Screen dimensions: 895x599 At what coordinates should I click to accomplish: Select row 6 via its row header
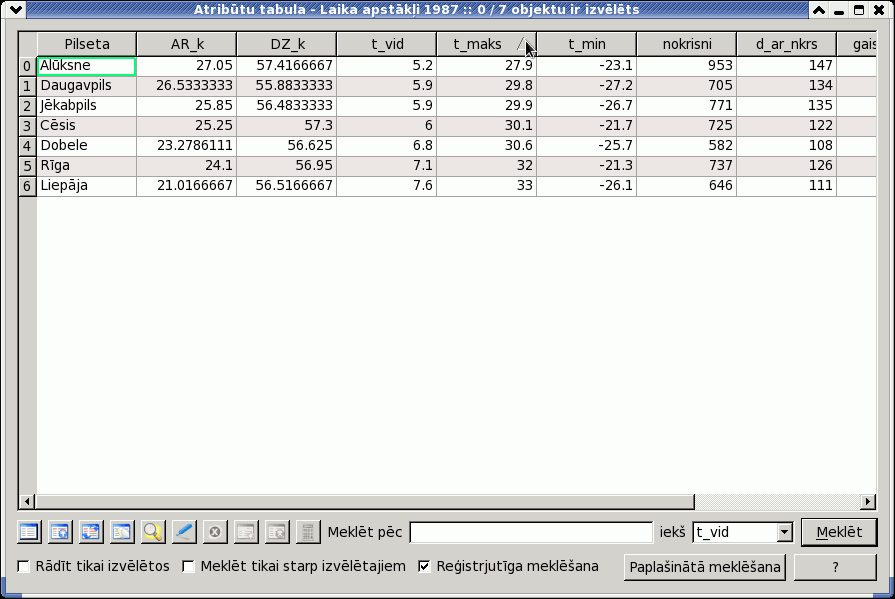coord(27,186)
